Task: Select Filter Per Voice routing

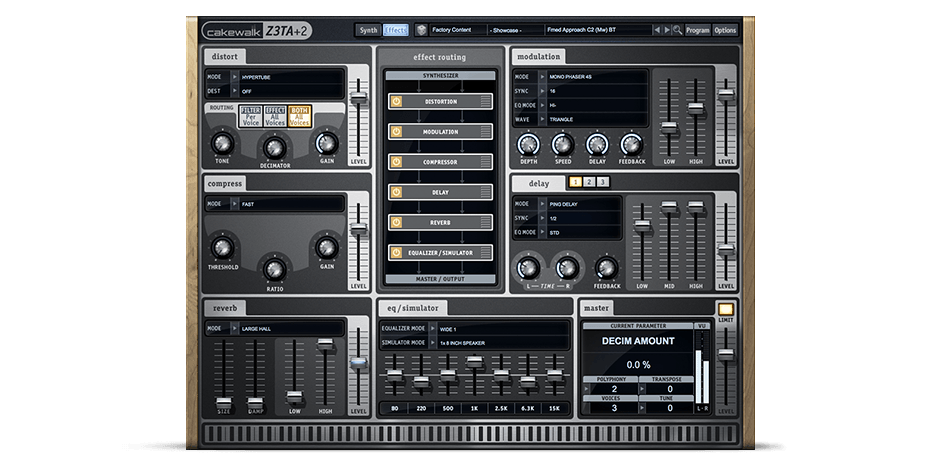Action: 250,116
